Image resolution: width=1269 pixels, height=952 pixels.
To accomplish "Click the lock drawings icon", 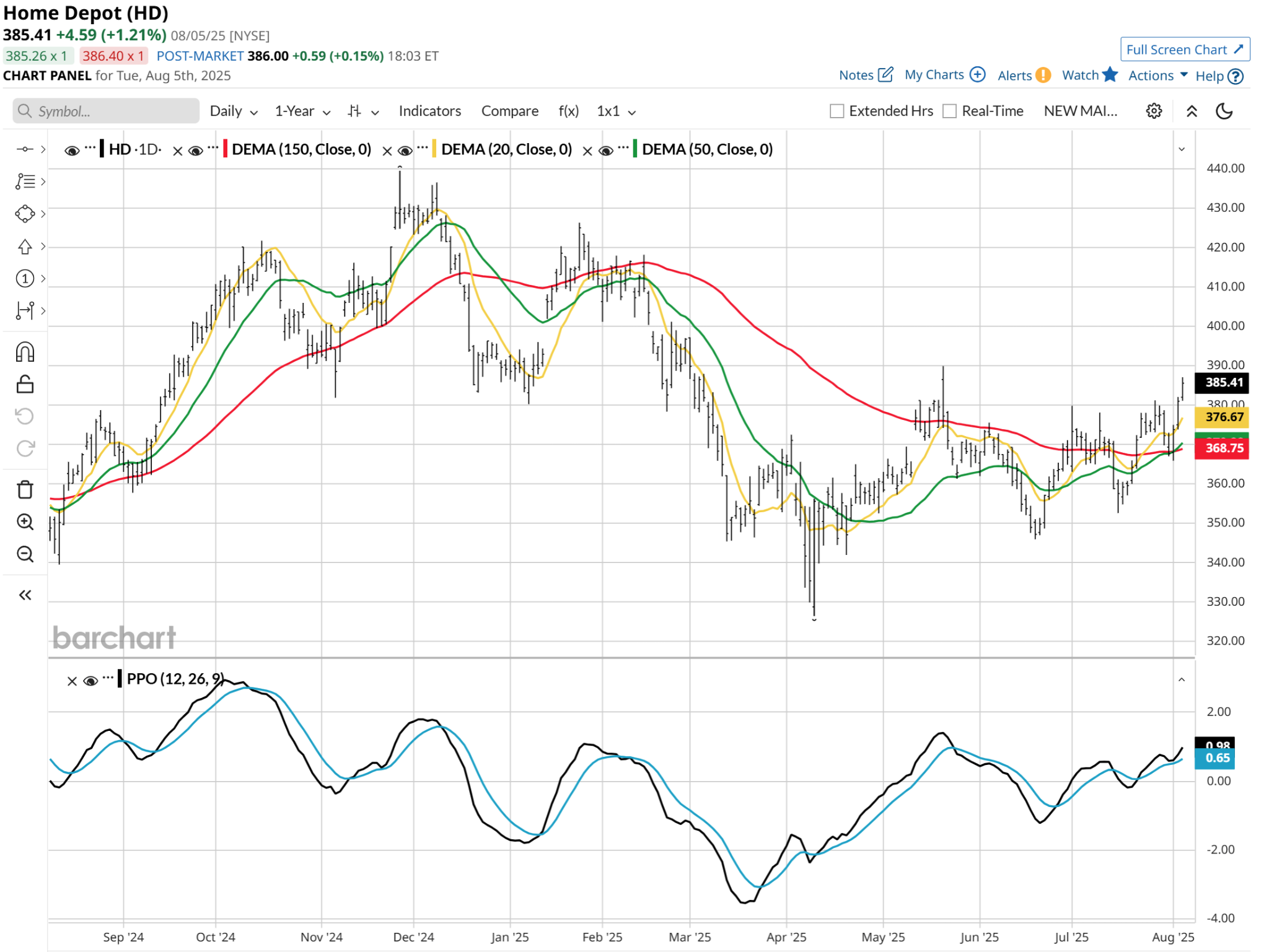I will point(25,385).
